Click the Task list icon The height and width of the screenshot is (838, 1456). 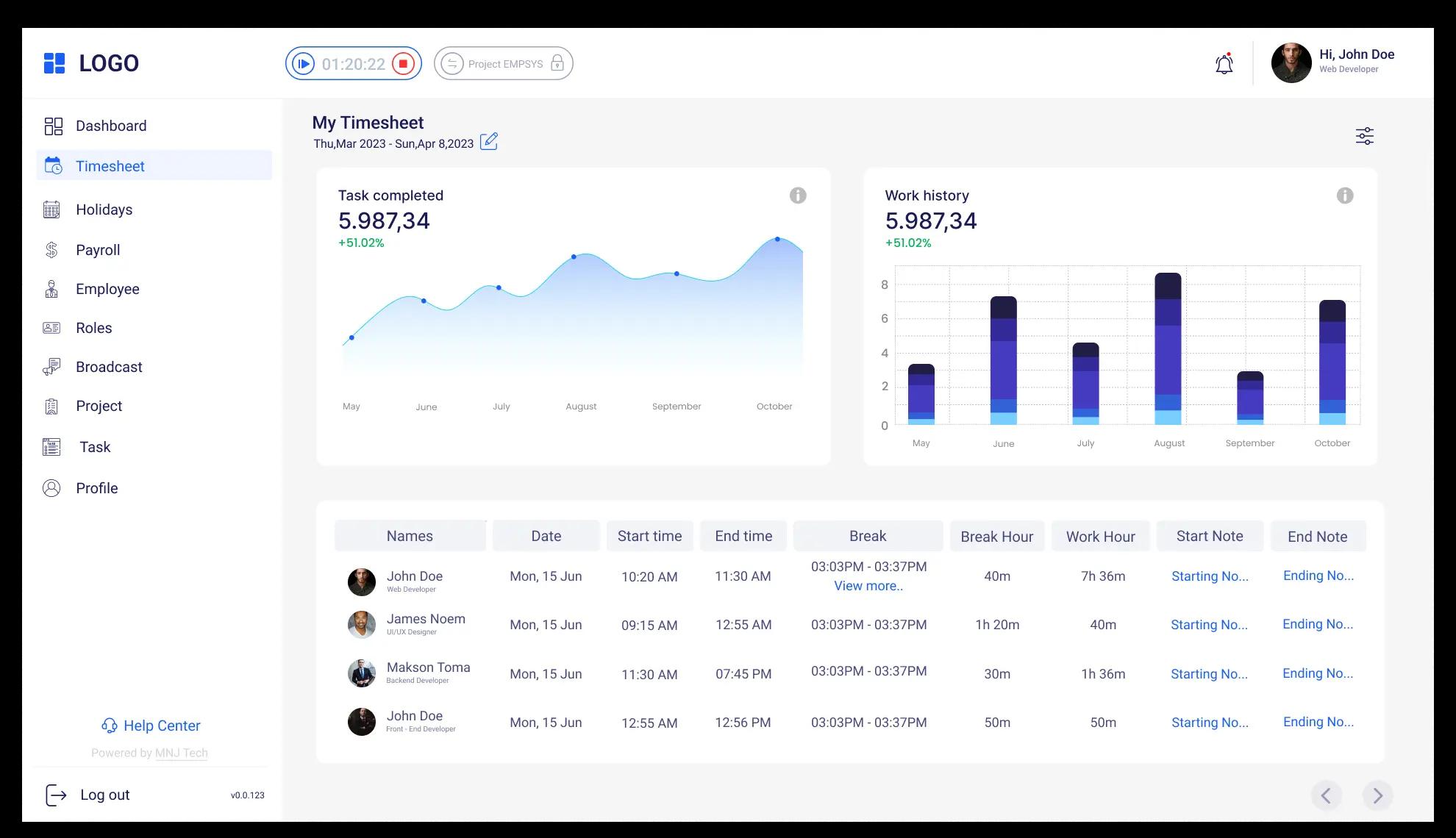(51, 447)
